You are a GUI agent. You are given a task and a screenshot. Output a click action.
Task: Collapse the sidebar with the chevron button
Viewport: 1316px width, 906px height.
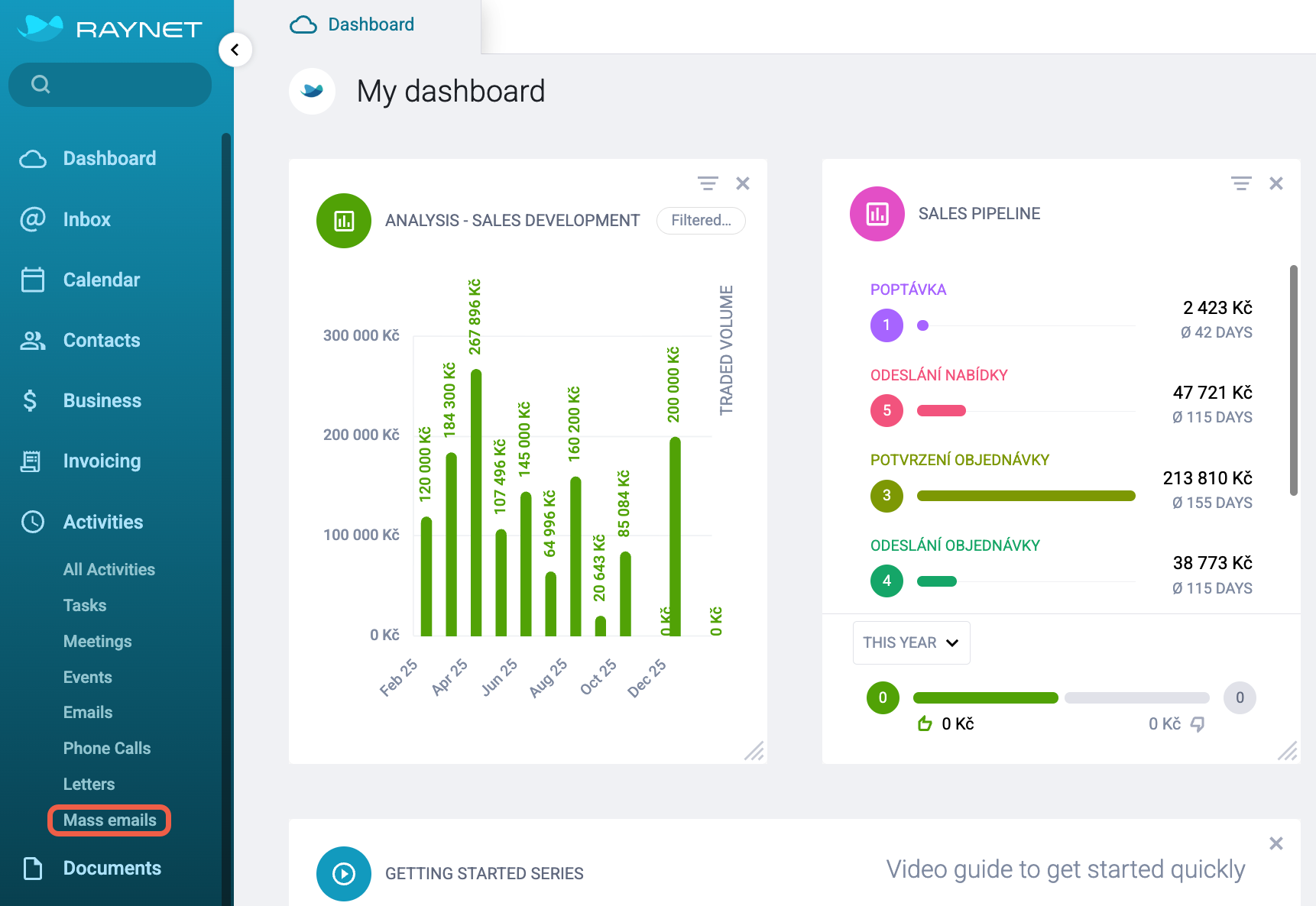coord(235,50)
